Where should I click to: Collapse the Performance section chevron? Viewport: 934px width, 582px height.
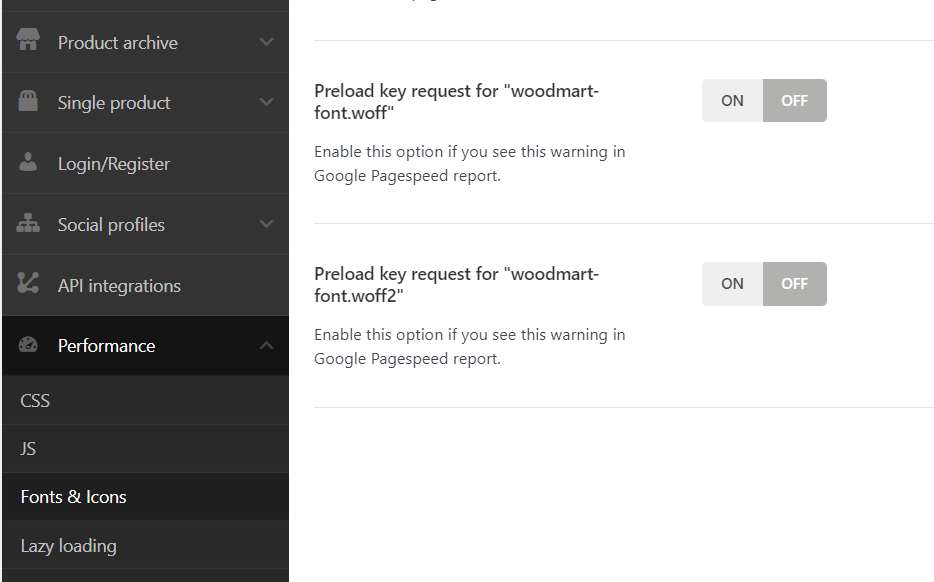tap(266, 345)
